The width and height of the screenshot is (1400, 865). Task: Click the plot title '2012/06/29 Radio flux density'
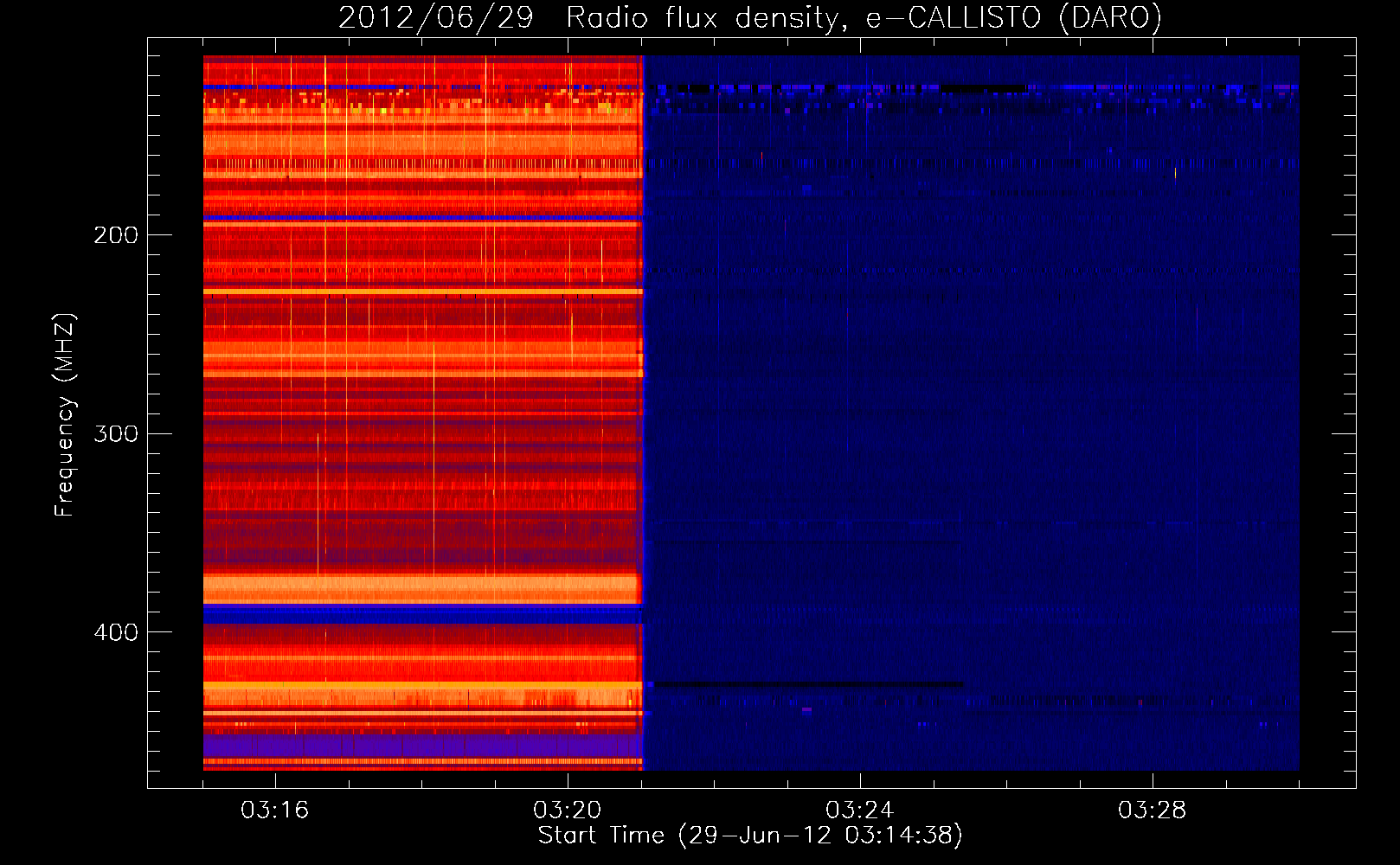coord(749,18)
